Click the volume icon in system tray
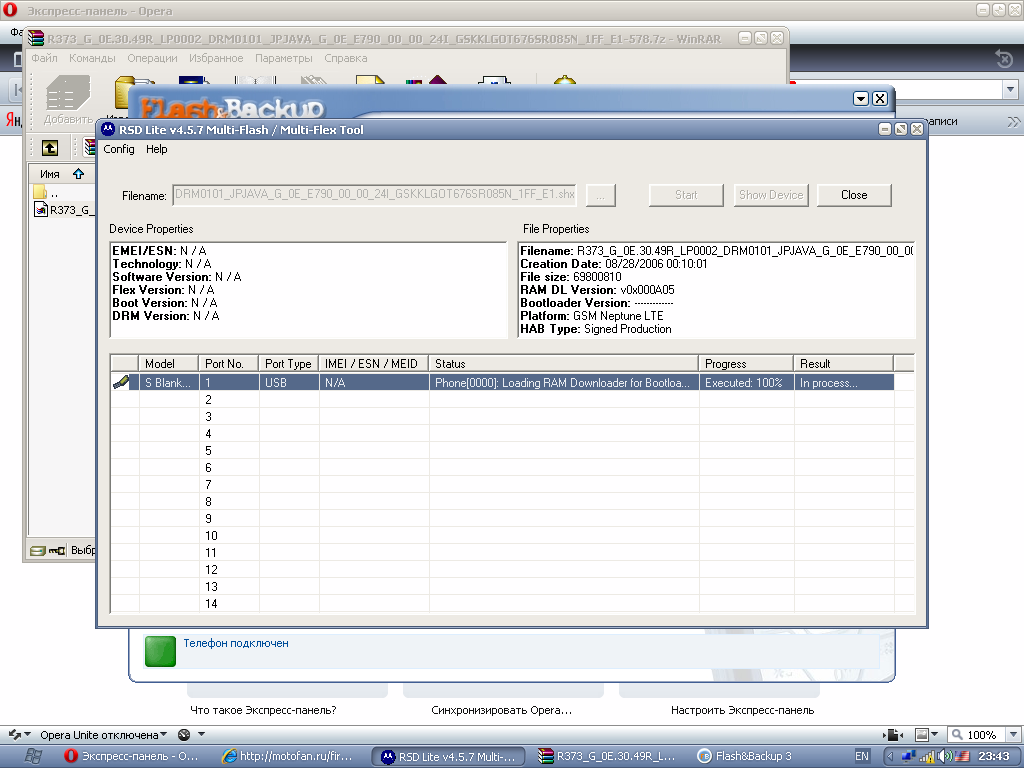 (x=944, y=756)
